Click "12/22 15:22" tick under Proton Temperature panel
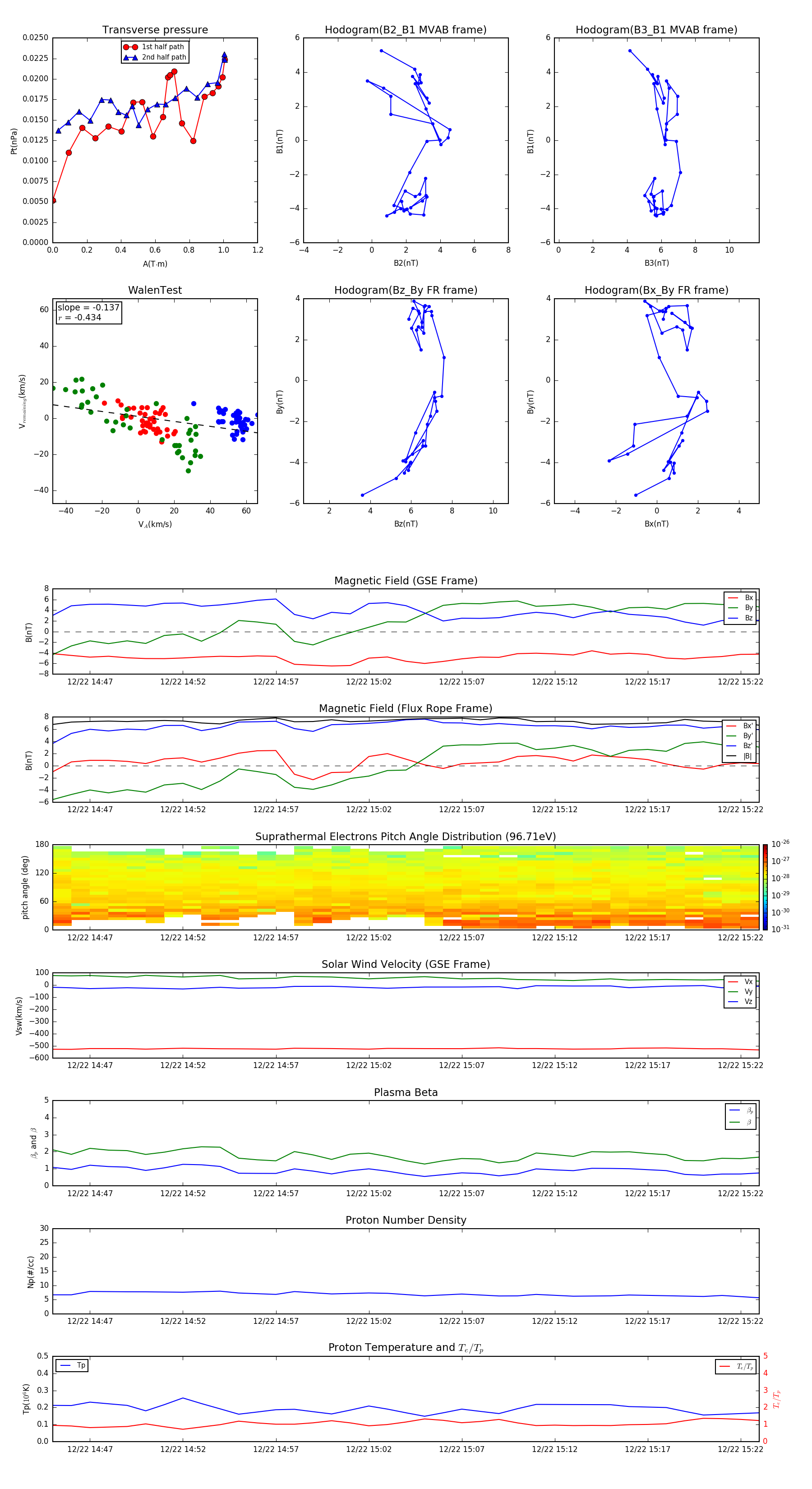The height and width of the screenshot is (1489, 812). (740, 1449)
